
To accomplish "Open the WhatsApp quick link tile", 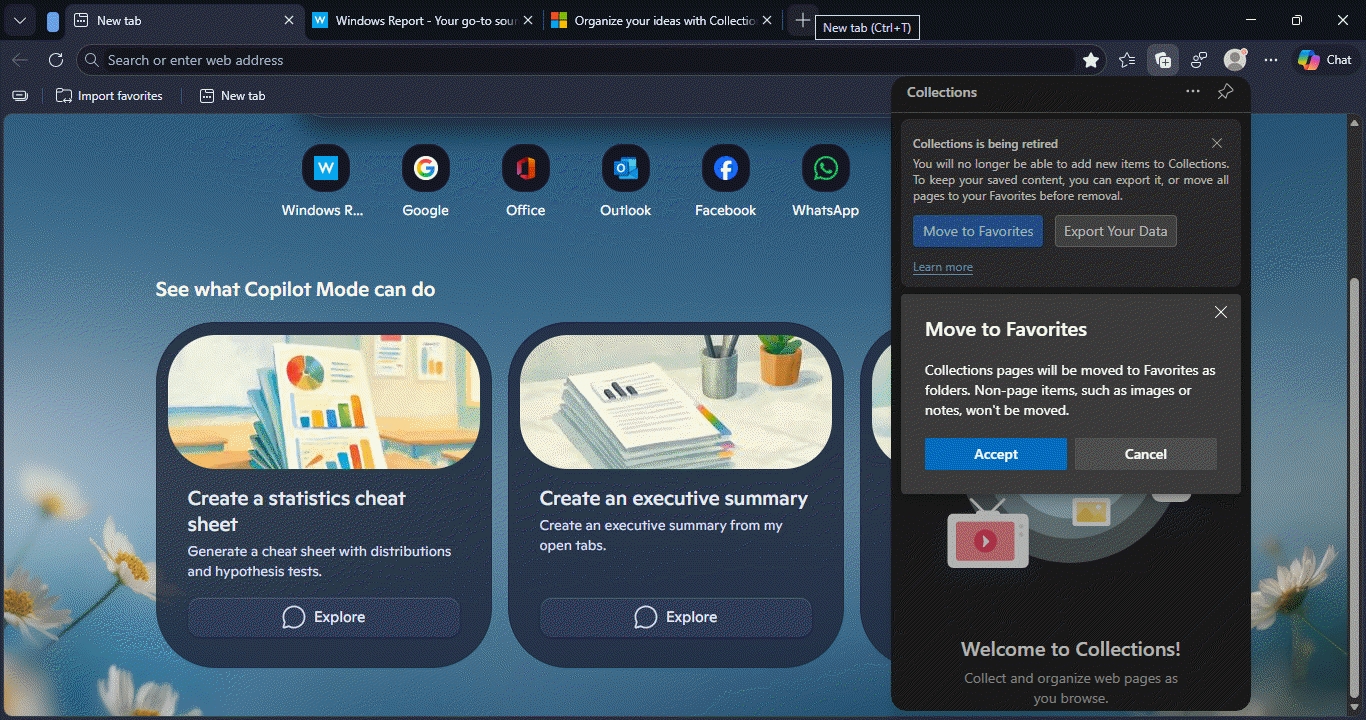I will click(825, 168).
